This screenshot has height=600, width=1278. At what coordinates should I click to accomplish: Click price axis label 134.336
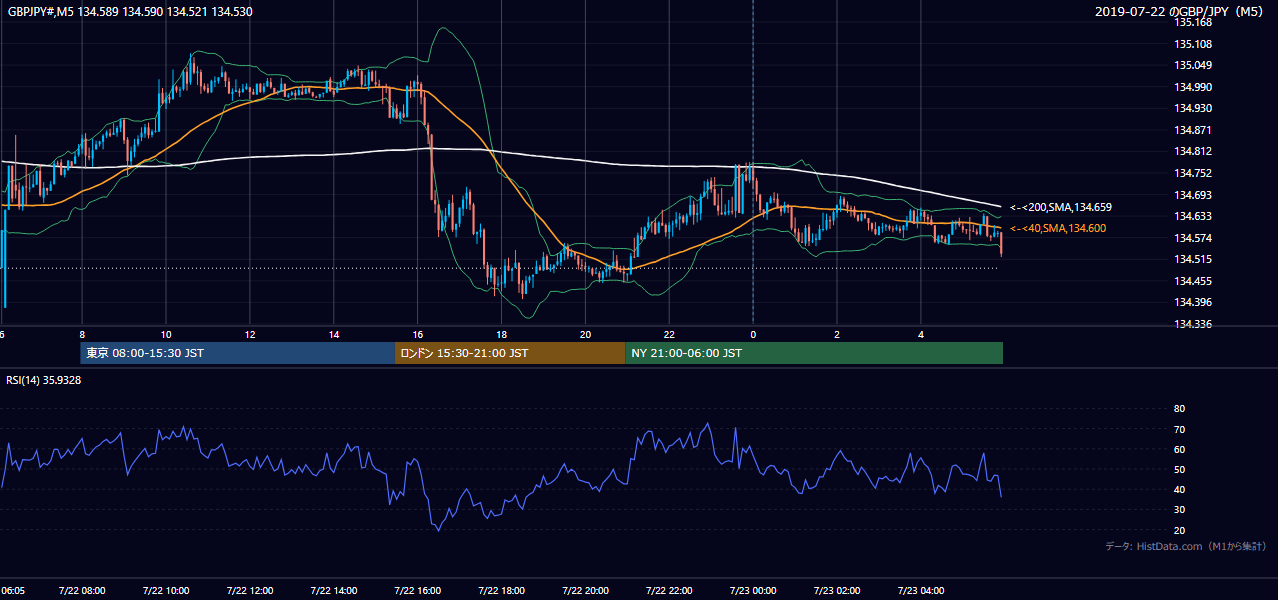(x=1193, y=324)
